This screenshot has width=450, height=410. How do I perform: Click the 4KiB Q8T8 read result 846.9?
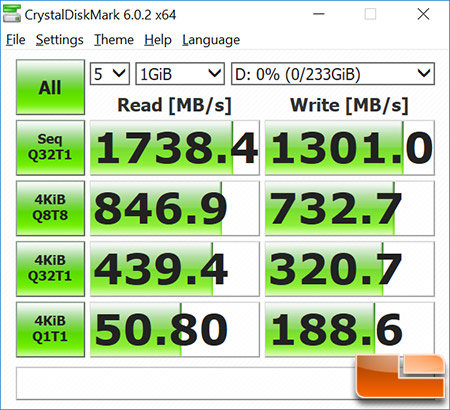(175, 208)
